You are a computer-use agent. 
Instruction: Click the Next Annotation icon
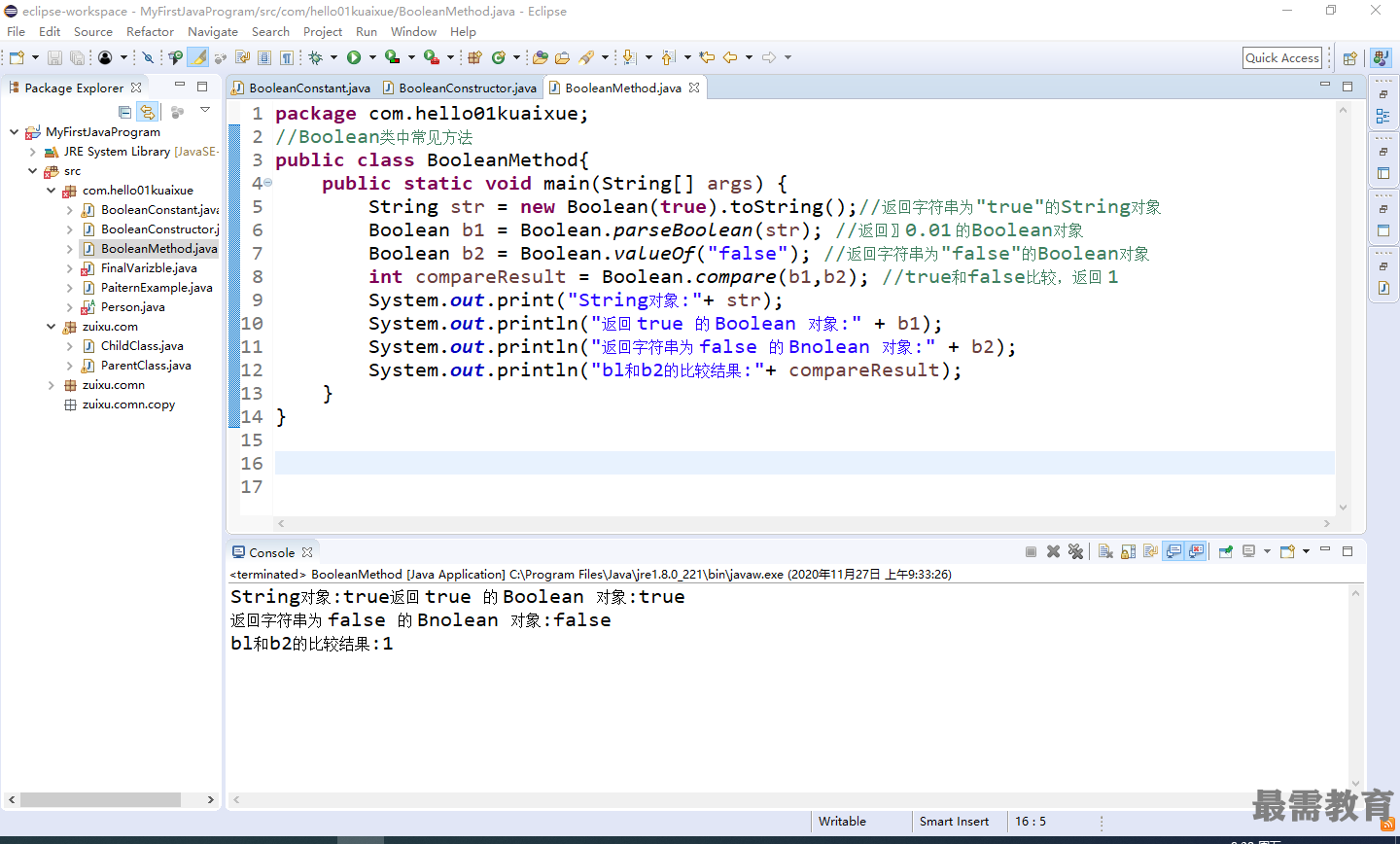pyautogui.click(x=629, y=57)
